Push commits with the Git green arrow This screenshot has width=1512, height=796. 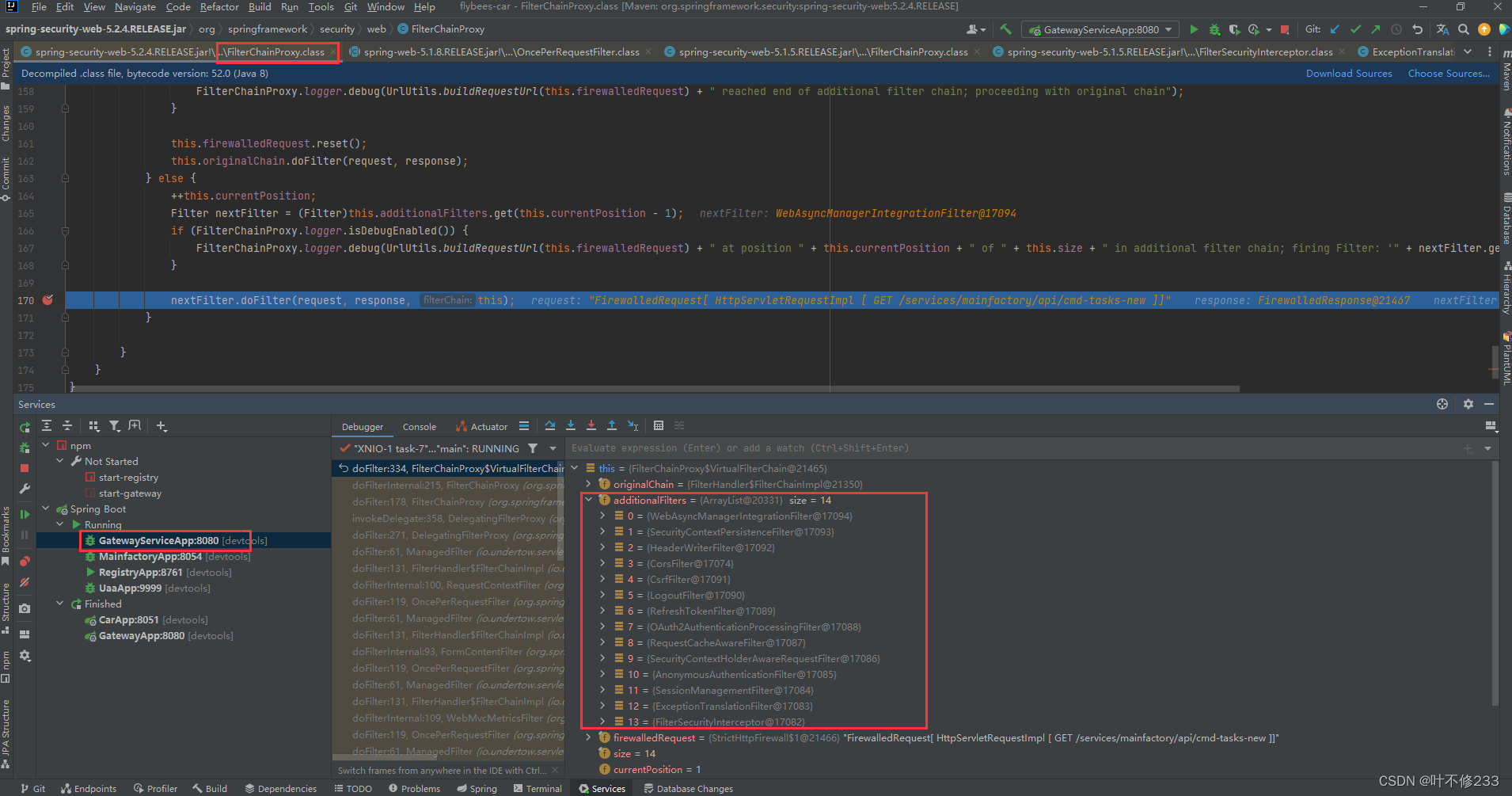[x=1376, y=29]
